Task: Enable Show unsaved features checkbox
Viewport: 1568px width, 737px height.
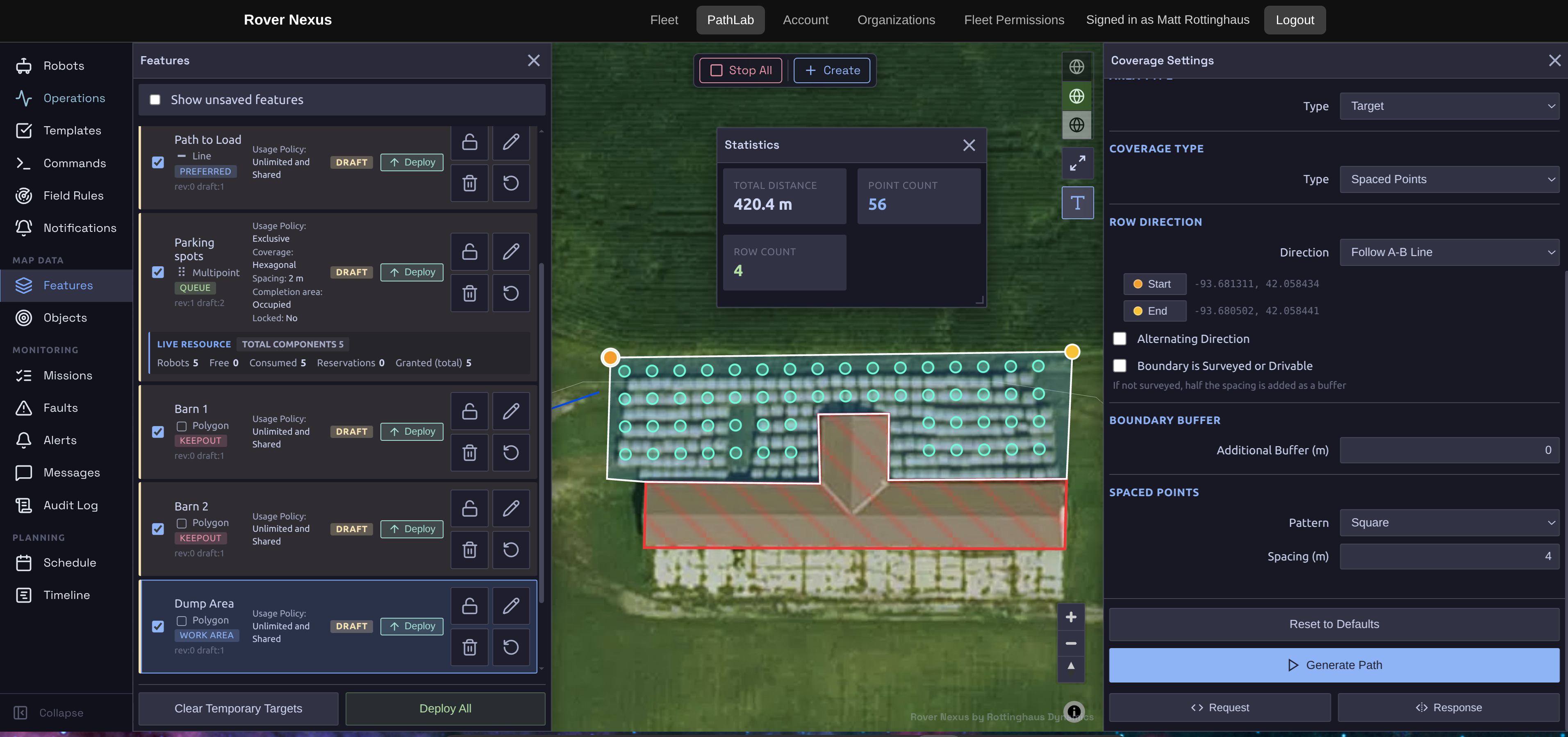Action: 155,100
